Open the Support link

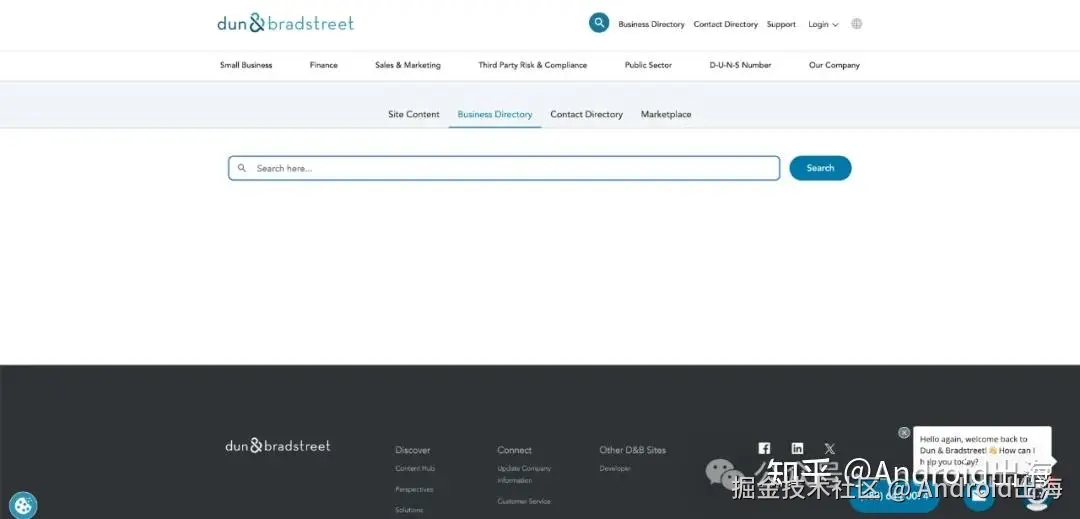pos(781,24)
